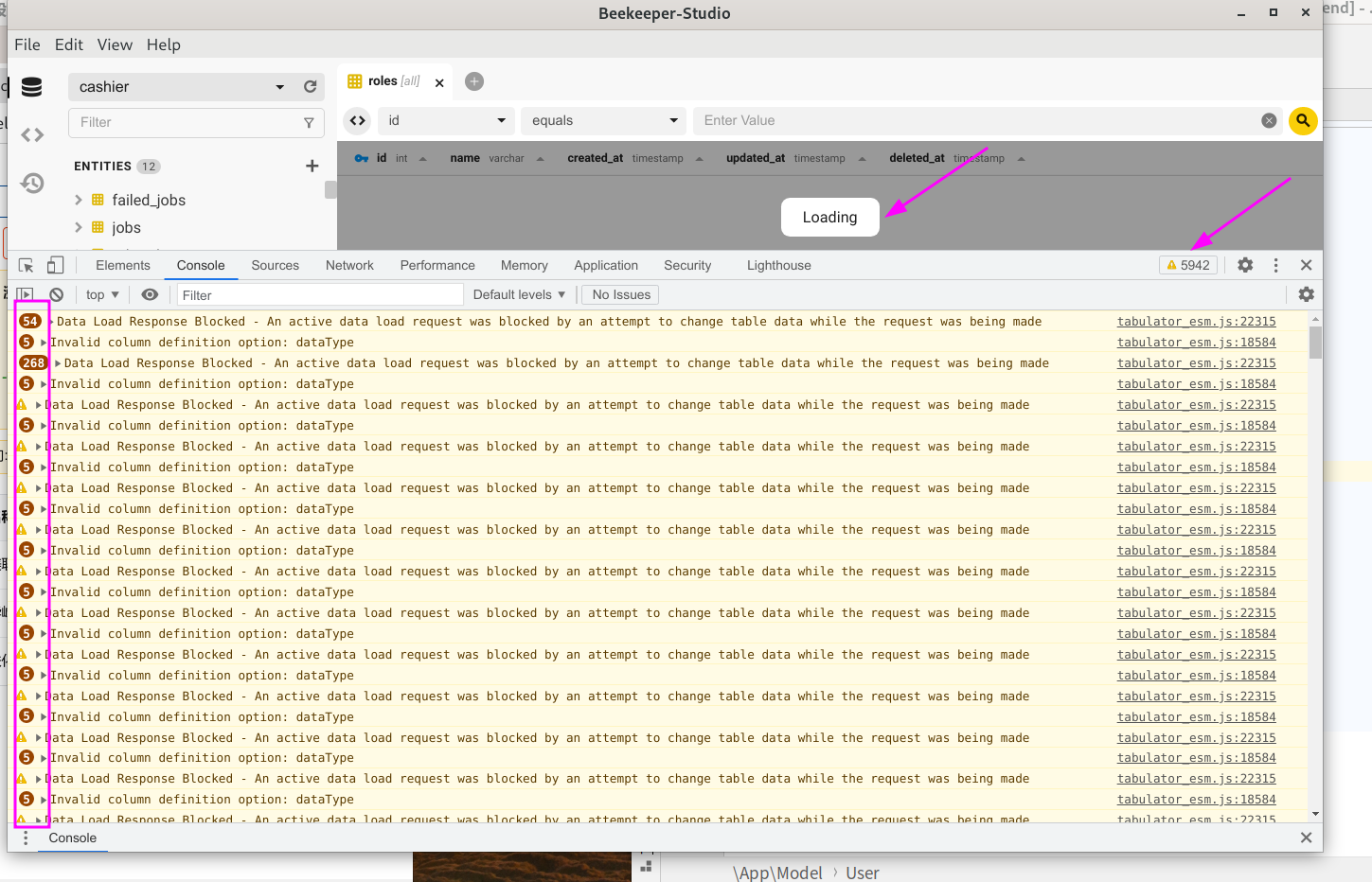This screenshot has height=882, width=1372.
Task: Click the entities filter funnel icon
Action: 310,122
